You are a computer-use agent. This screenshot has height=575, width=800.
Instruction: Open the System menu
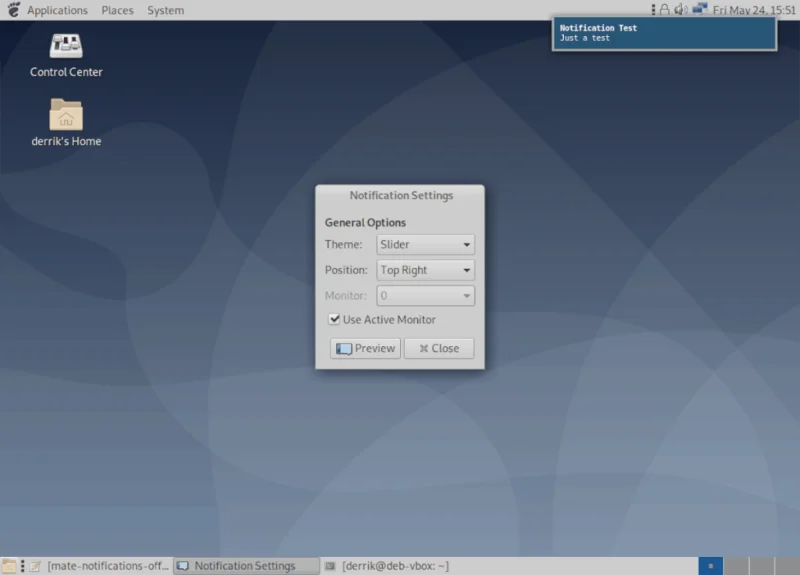click(166, 10)
